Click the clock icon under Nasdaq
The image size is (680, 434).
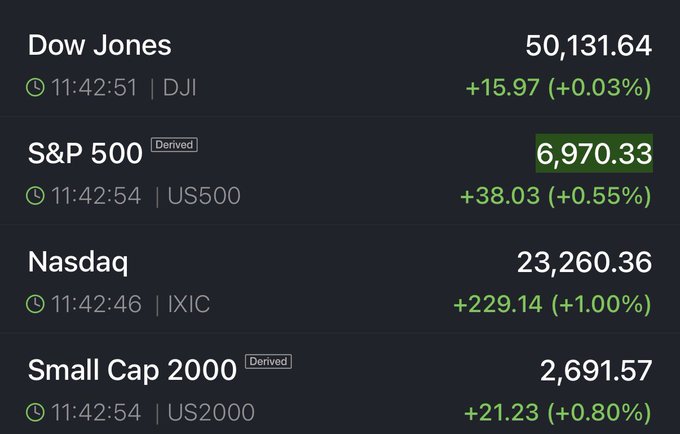coord(35,304)
